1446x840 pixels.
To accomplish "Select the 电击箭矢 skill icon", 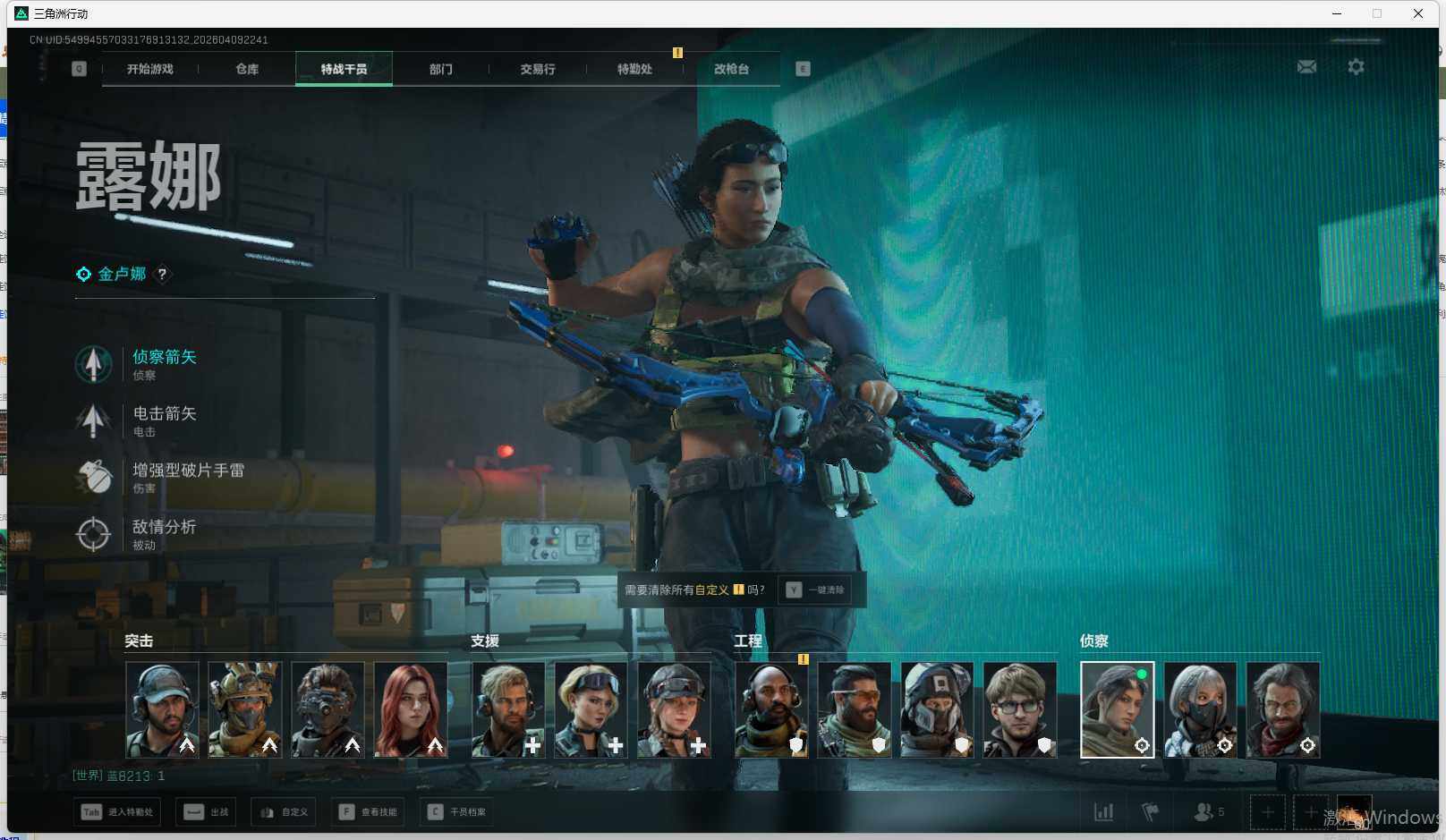I will (93, 420).
